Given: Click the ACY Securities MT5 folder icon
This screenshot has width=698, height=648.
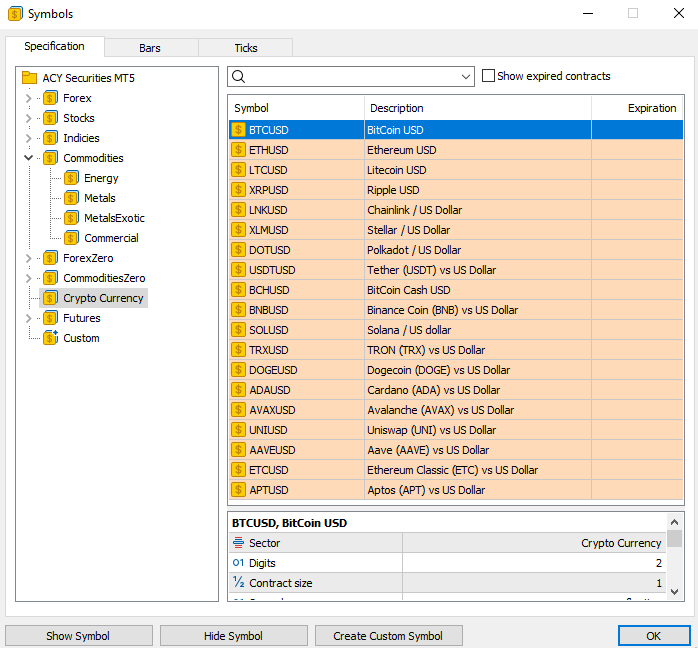Looking at the screenshot, I should (29, 78).
